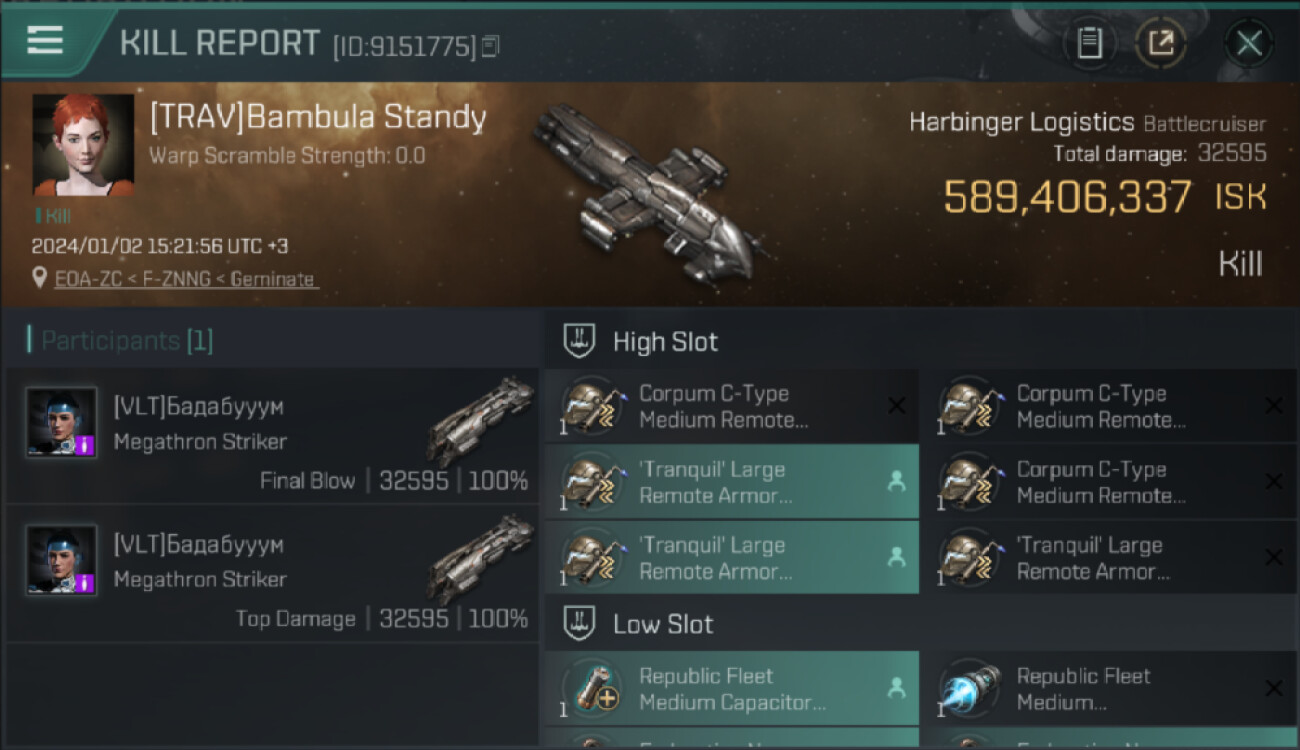
Task: Select unhighlighted 'Tranquil' Large Remote Armor module
Action: coord(1110,558)
